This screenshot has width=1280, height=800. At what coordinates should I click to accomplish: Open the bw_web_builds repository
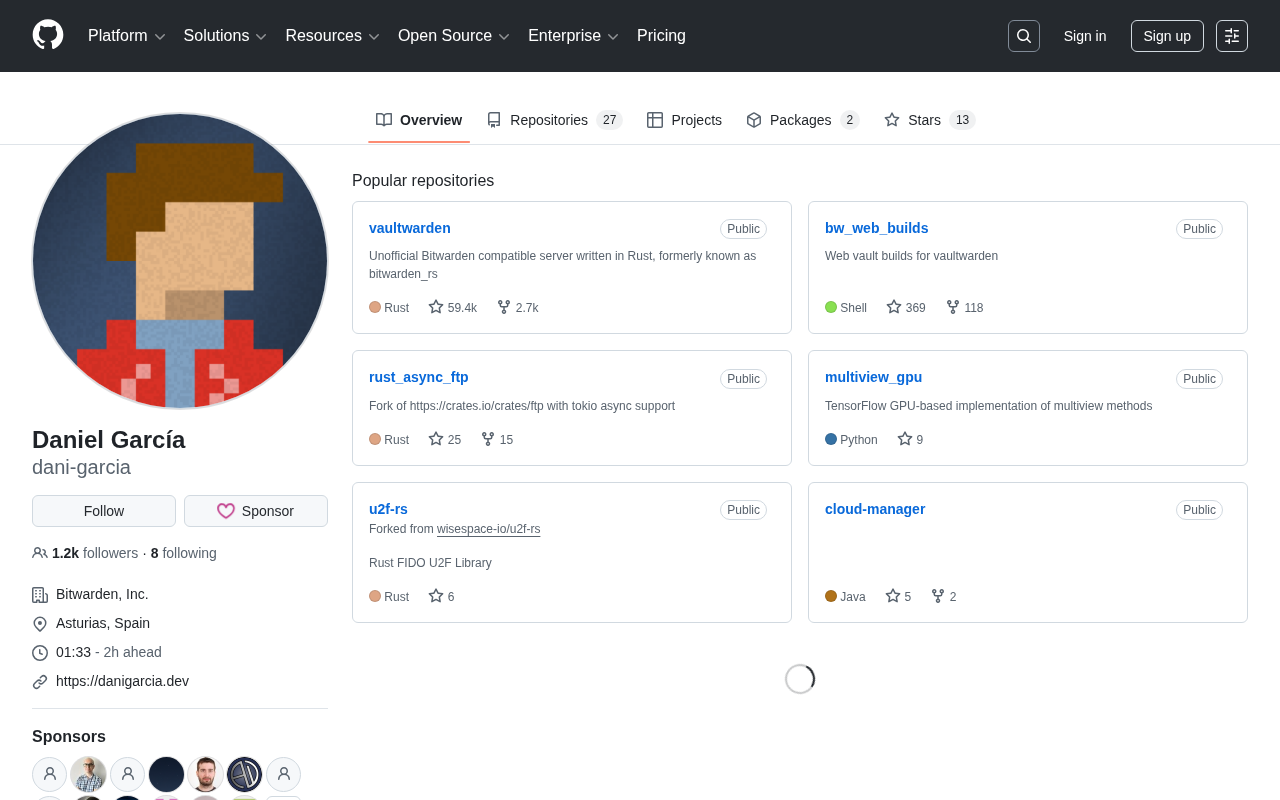(x=876, y=228)
